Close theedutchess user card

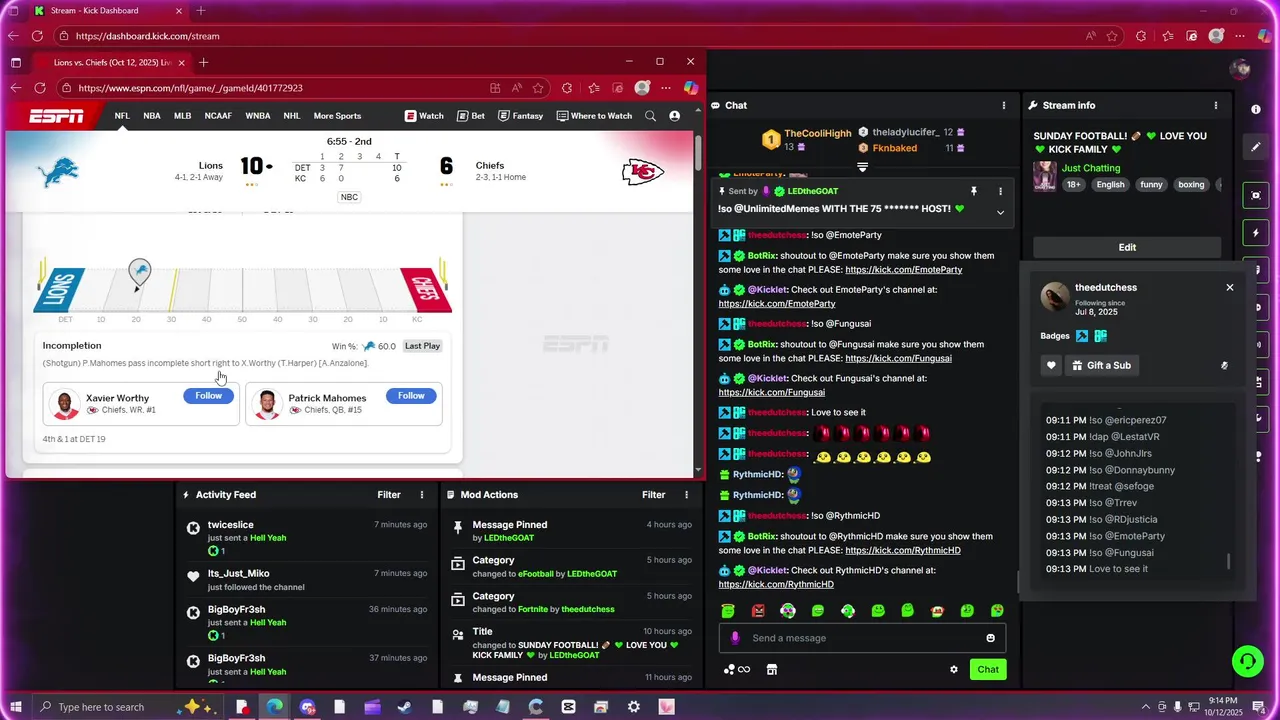tap(1230, 288)
